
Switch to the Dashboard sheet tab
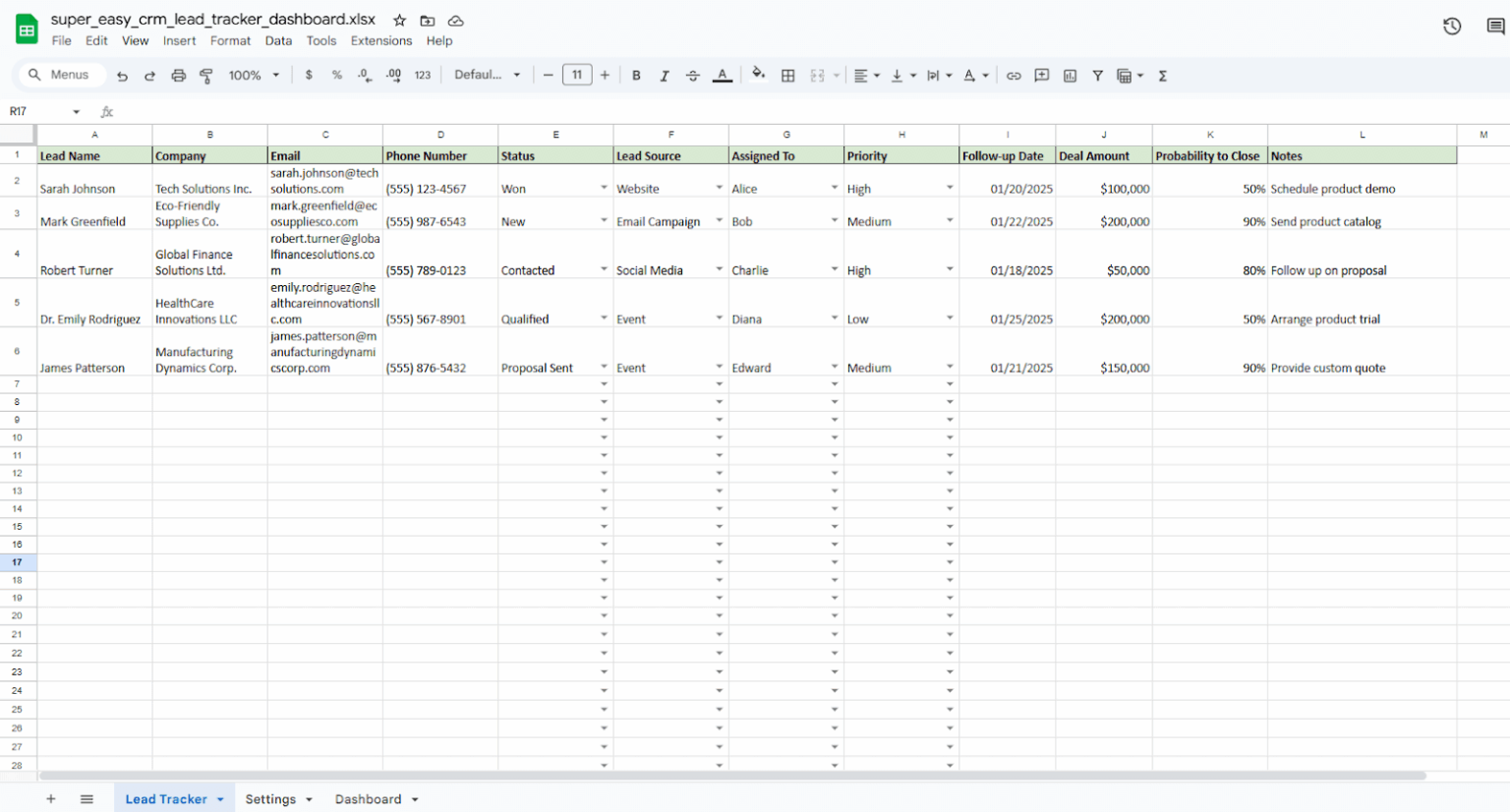[x=368, y=798]
